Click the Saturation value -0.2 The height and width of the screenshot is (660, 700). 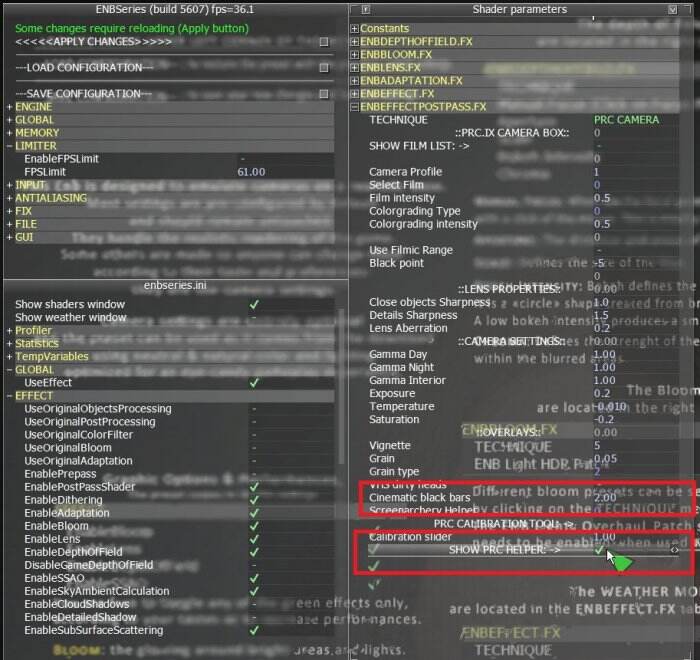tap(604, 419)
